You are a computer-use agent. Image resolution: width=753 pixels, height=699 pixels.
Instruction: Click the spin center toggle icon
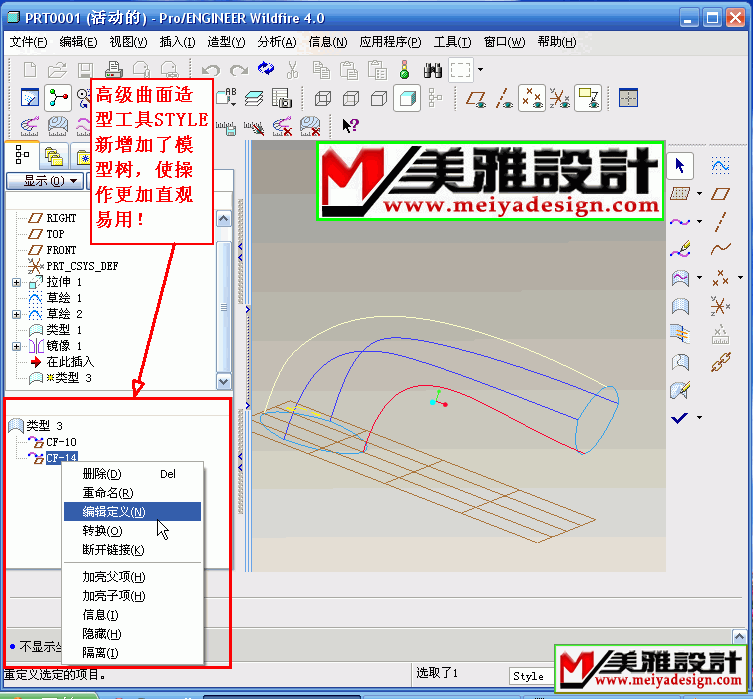click(58, 98)
